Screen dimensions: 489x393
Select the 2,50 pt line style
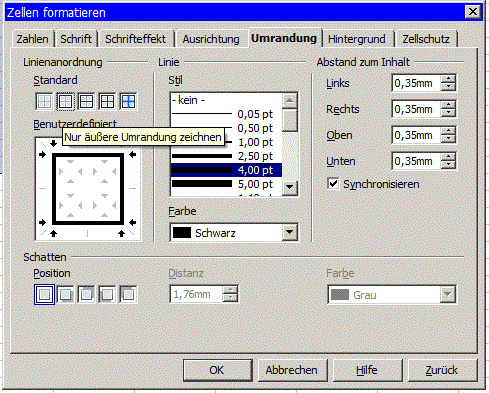(226, 156)
